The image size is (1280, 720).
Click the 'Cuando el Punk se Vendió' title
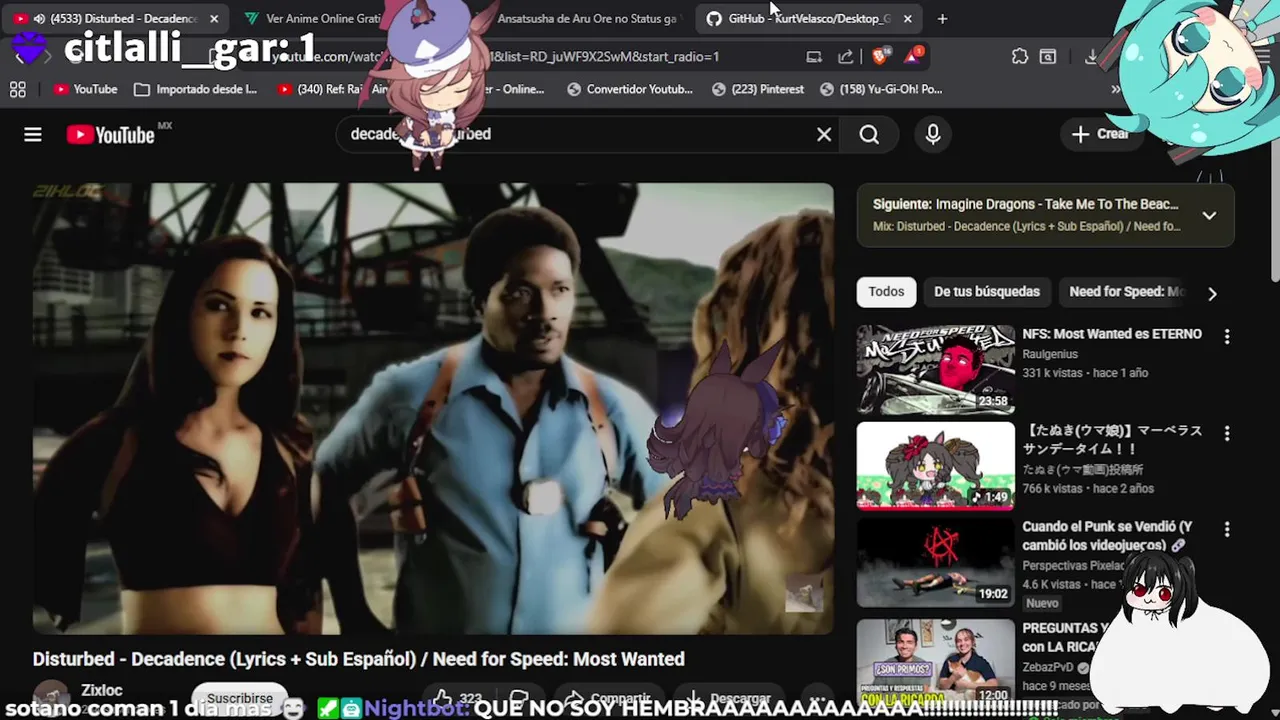[x=1107, y=535]
